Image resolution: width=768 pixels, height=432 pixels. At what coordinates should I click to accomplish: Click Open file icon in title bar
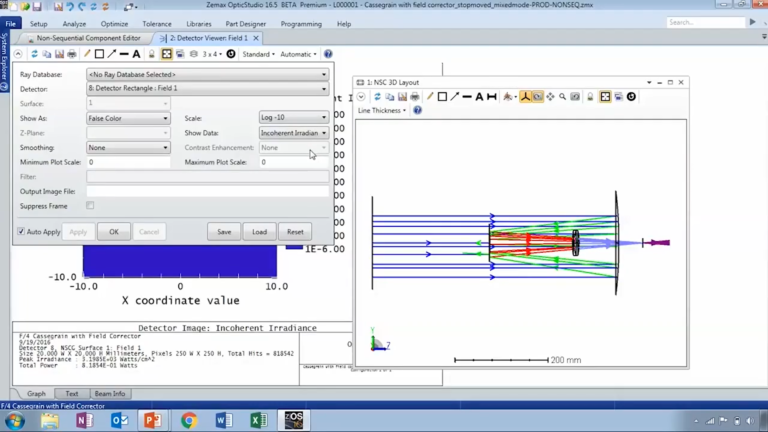click(x=25, y=6)
